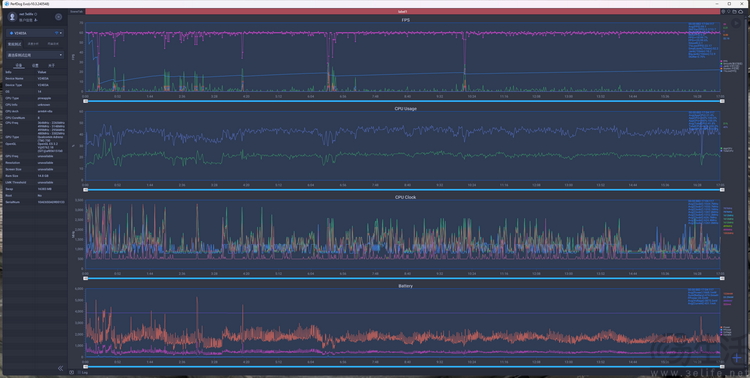Select the SceneTab tab
This screenshot has height=378, width=750.
tap(76, 11)
